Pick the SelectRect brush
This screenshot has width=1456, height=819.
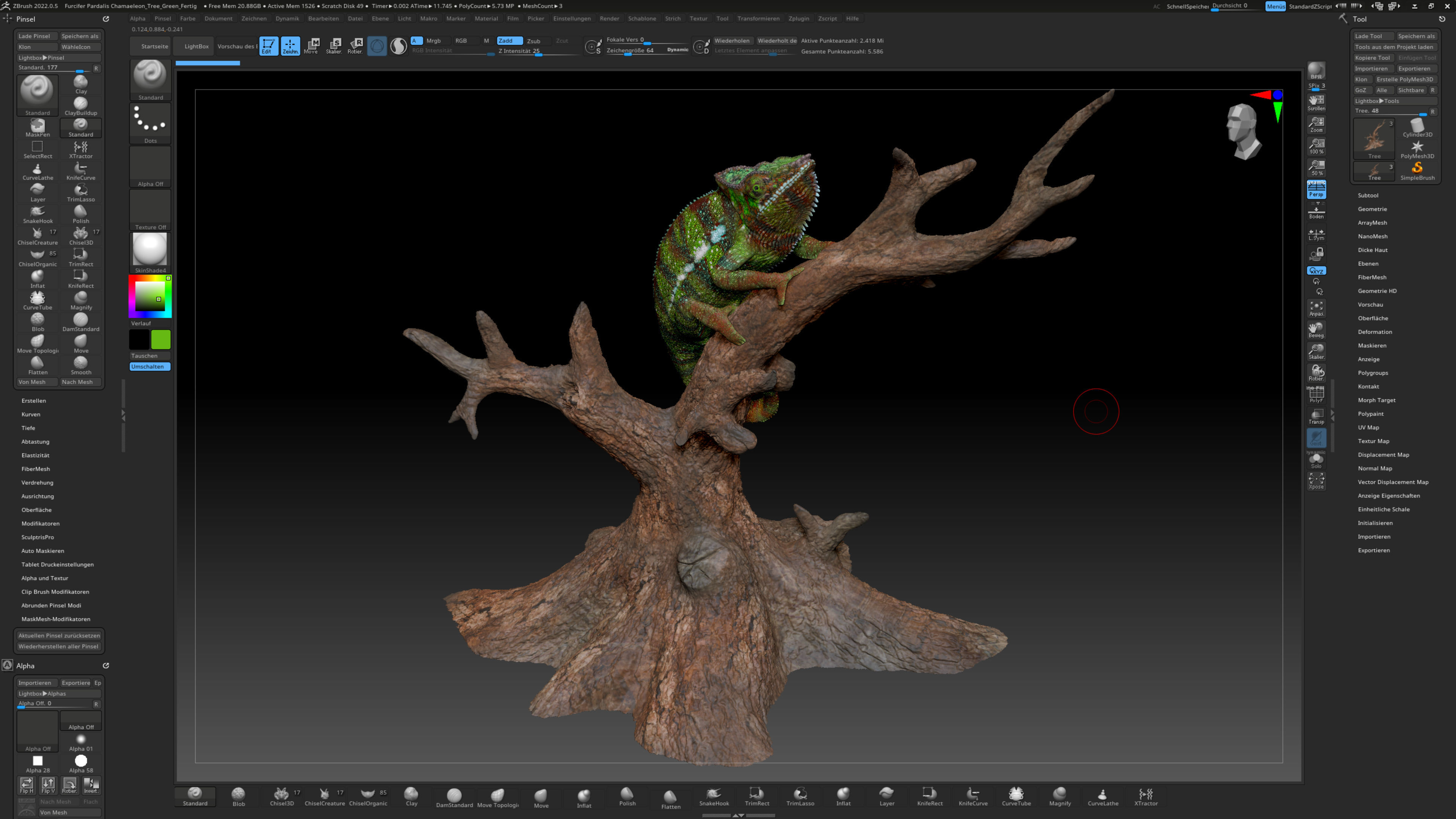[37, 150]
